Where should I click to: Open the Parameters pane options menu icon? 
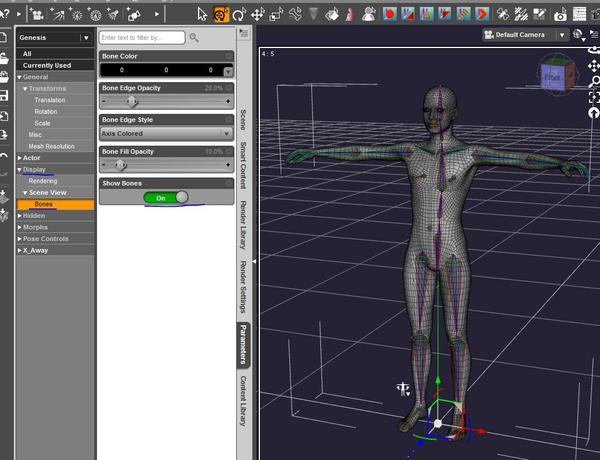tap(243, 34)
